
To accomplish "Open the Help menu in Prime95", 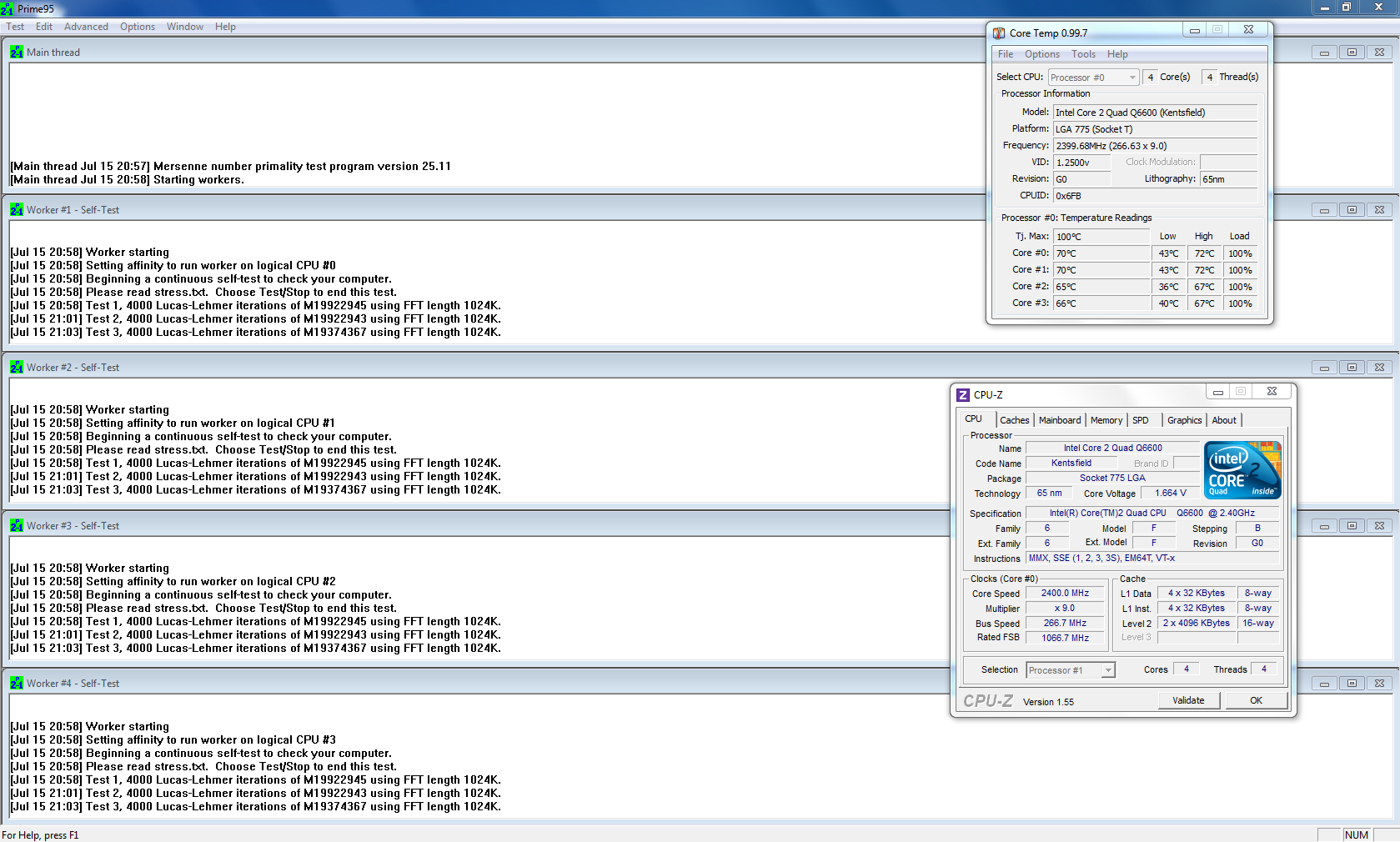I will (x=225, y=27).
